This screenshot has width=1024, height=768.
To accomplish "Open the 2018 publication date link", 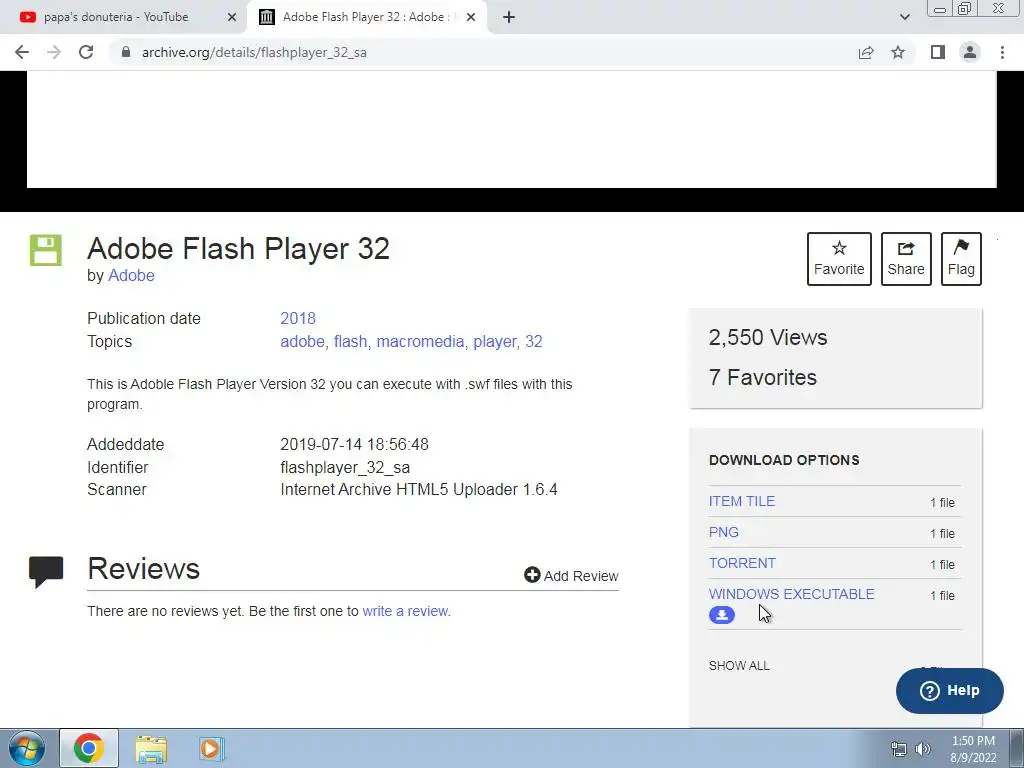I will click(298, 318).
